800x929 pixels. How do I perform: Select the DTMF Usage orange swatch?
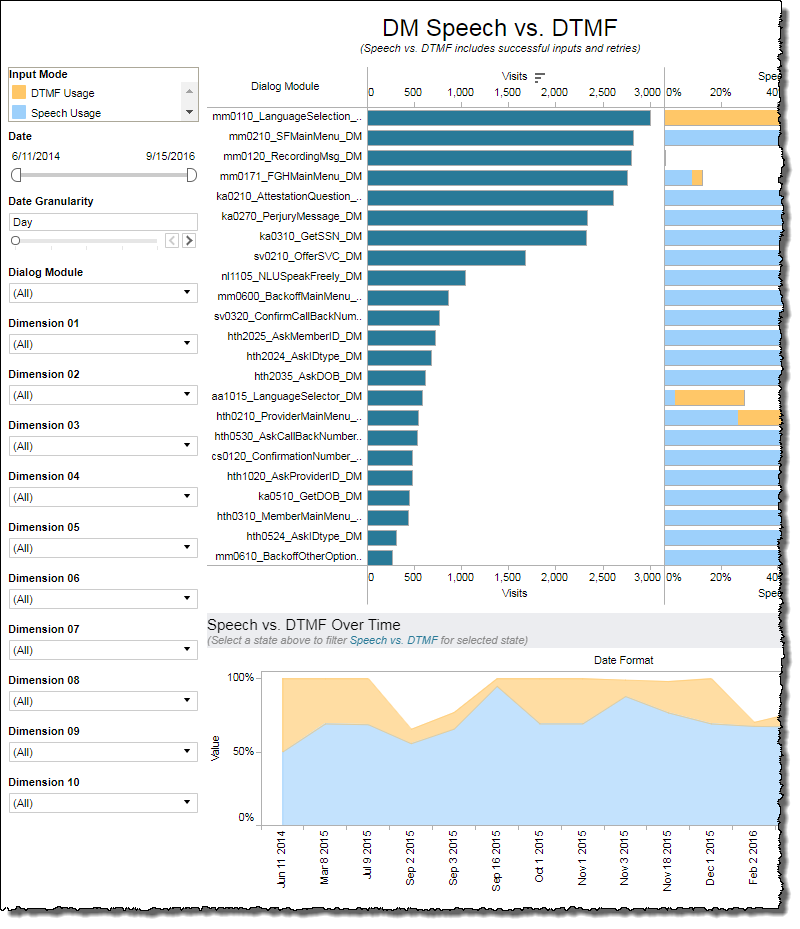[x=20, y=93]
